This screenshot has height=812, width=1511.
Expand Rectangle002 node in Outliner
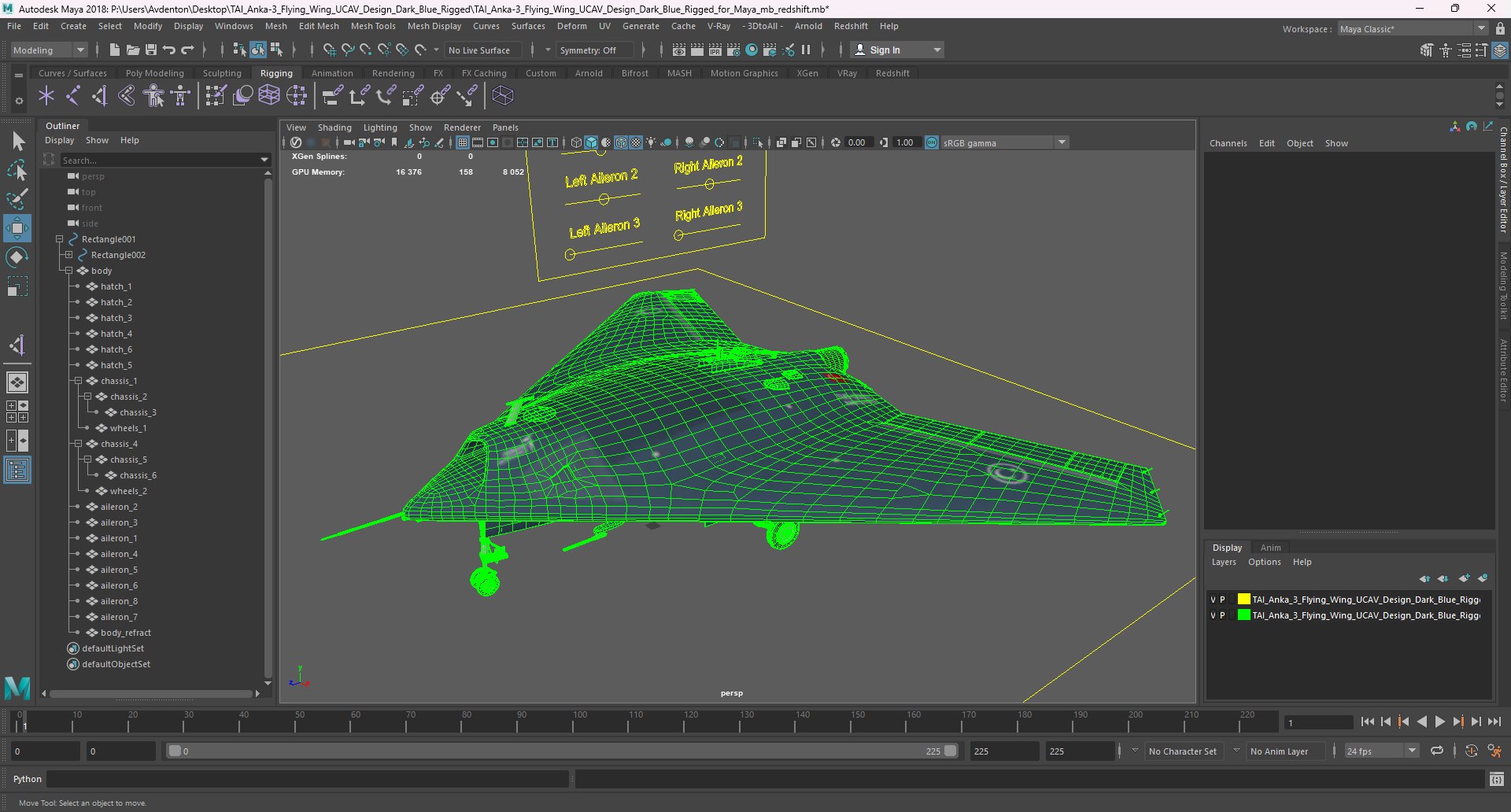pyautogui.click(x=68, y=255)
